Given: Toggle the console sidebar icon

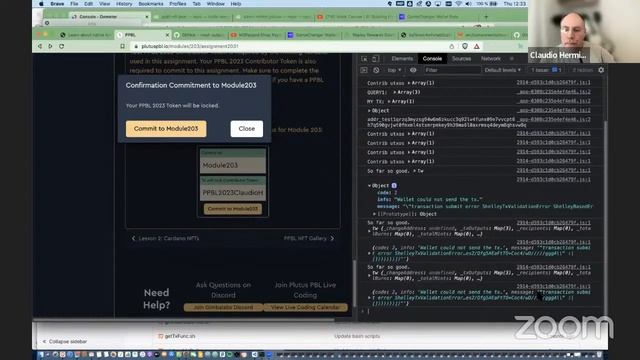Looking at the screenshot, I should point(364,70).
